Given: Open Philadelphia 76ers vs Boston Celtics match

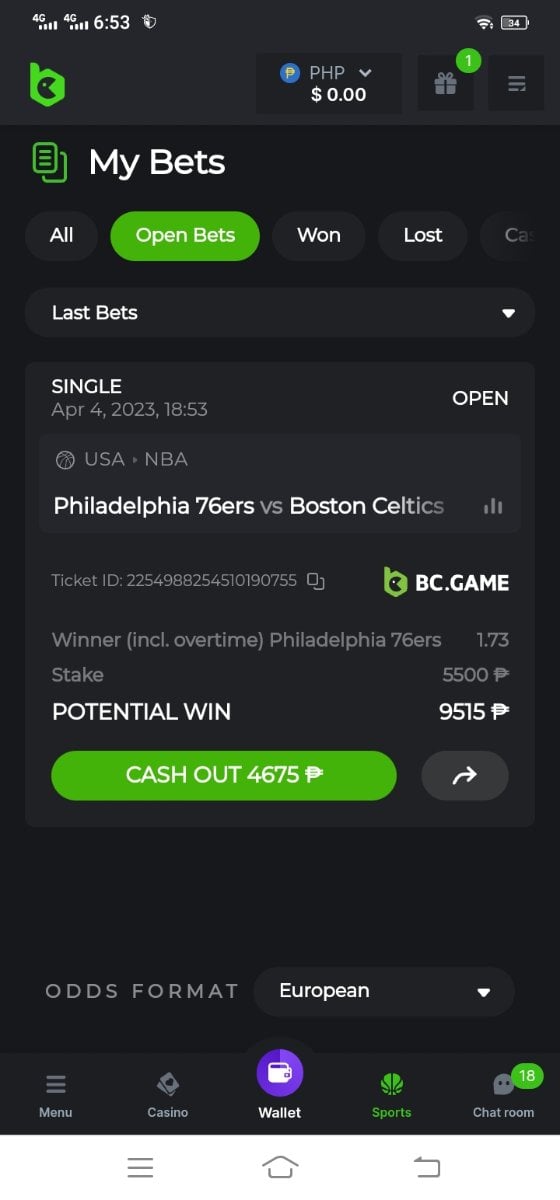Looking at the screenshot, I should (x=249, y=506).
